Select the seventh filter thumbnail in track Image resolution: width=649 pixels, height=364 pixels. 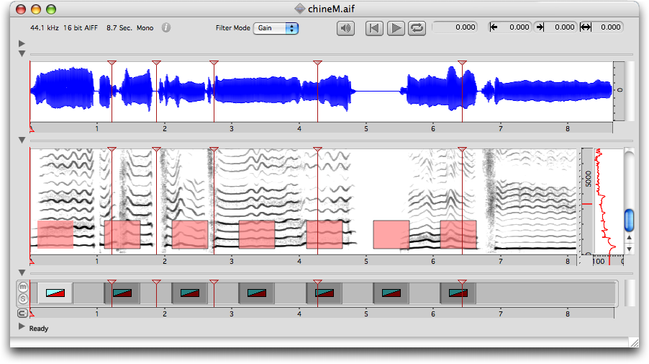point(458,293)
